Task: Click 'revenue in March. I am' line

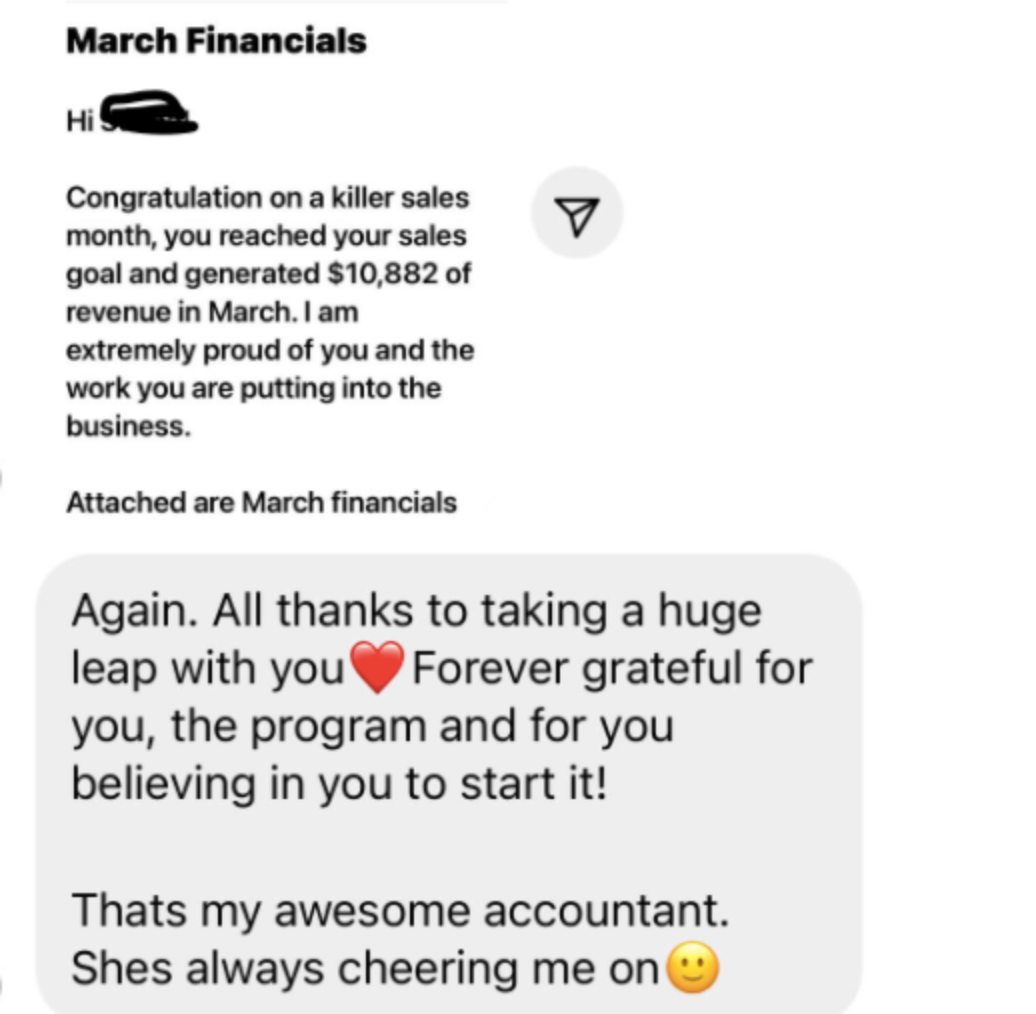Action: pos(212,312)
